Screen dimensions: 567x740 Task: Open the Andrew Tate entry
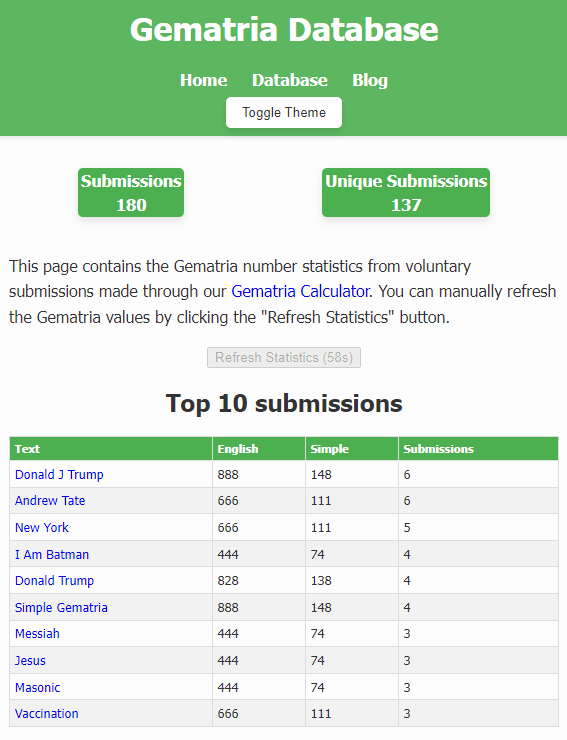pyautogui.click(x=50, y=500)
